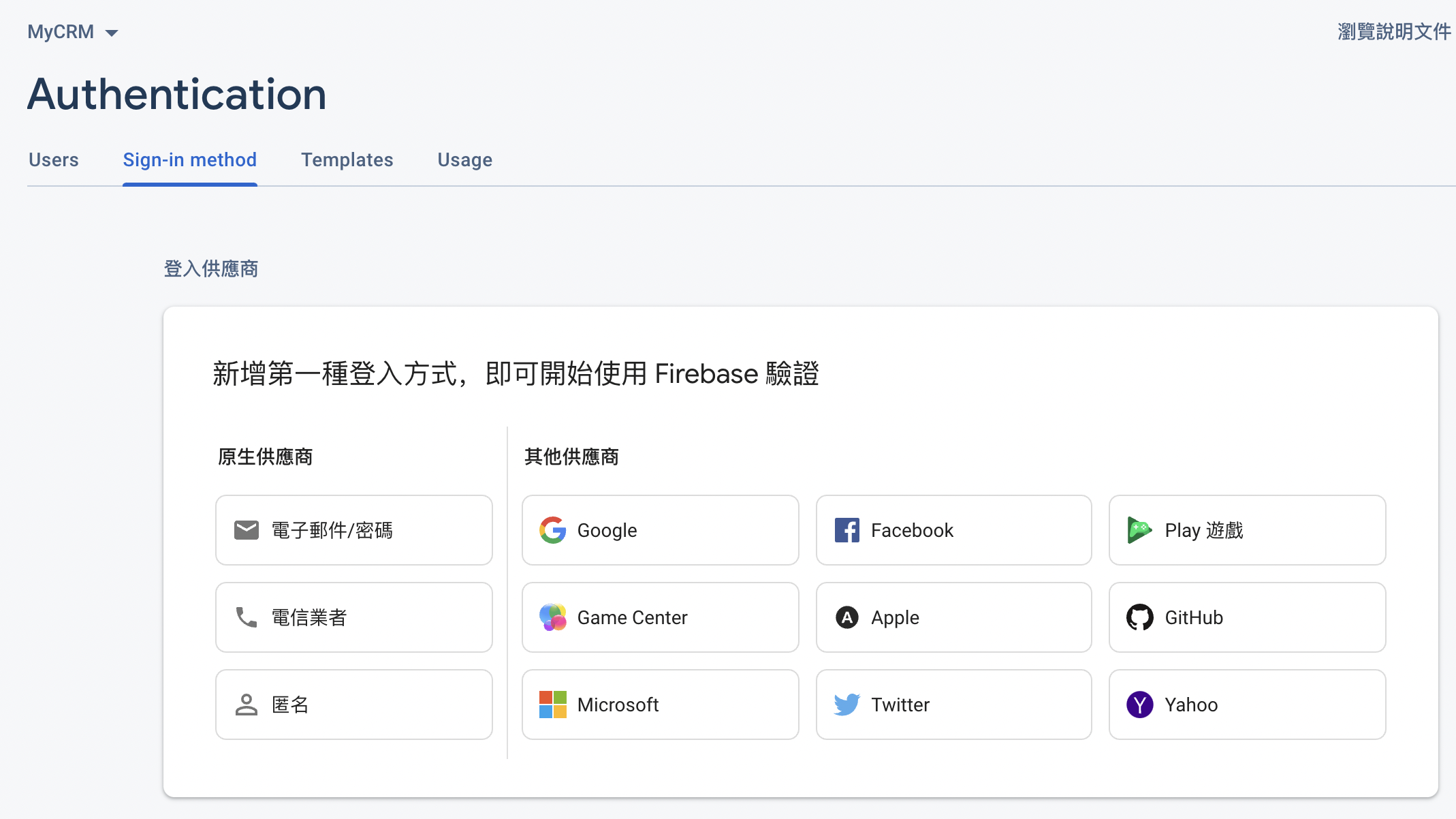Open the MyCRM project dropdown
This screenshot has height=819, width=1456.
click(73, 32)
